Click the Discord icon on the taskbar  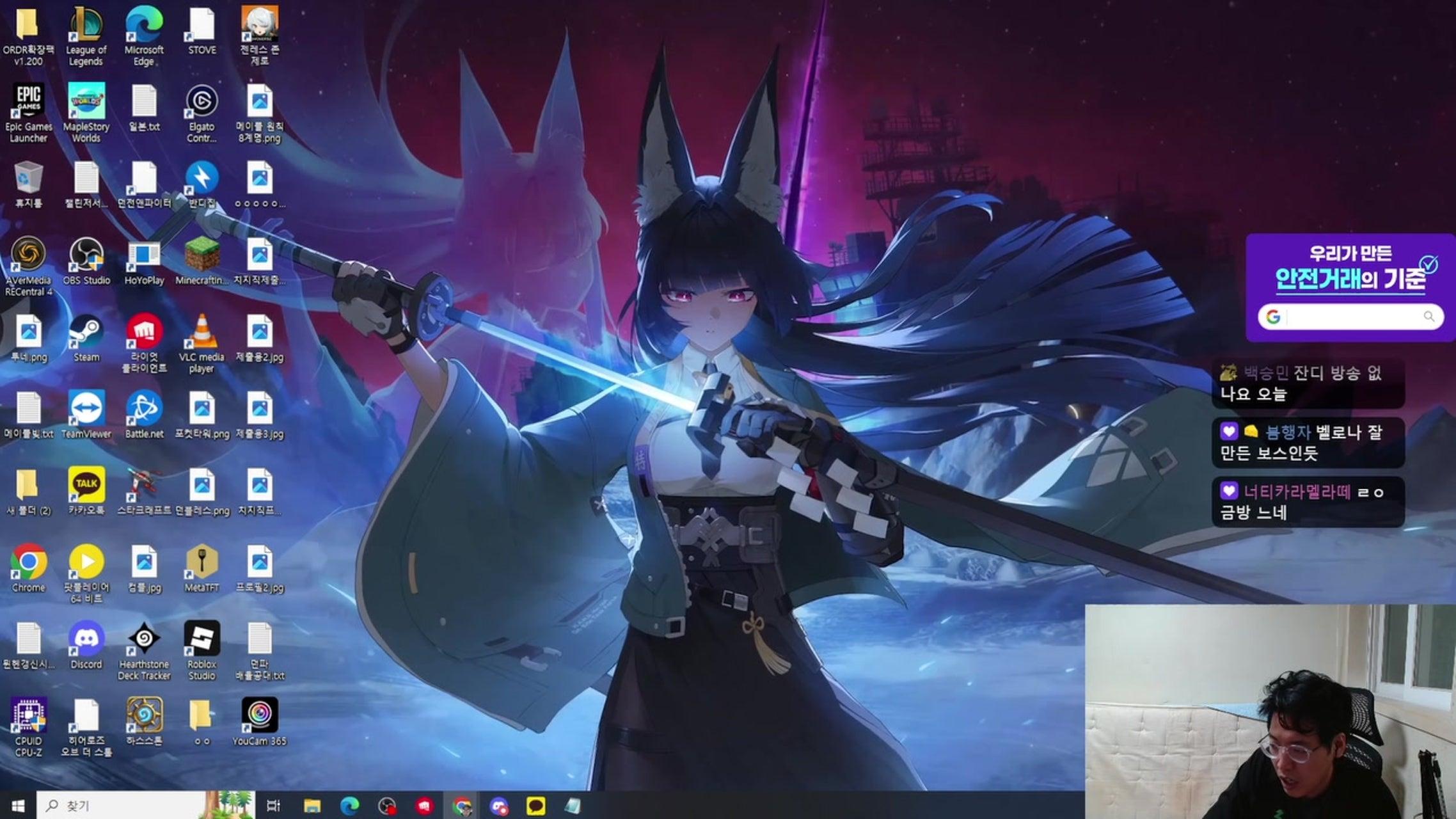tap(499, 806)
